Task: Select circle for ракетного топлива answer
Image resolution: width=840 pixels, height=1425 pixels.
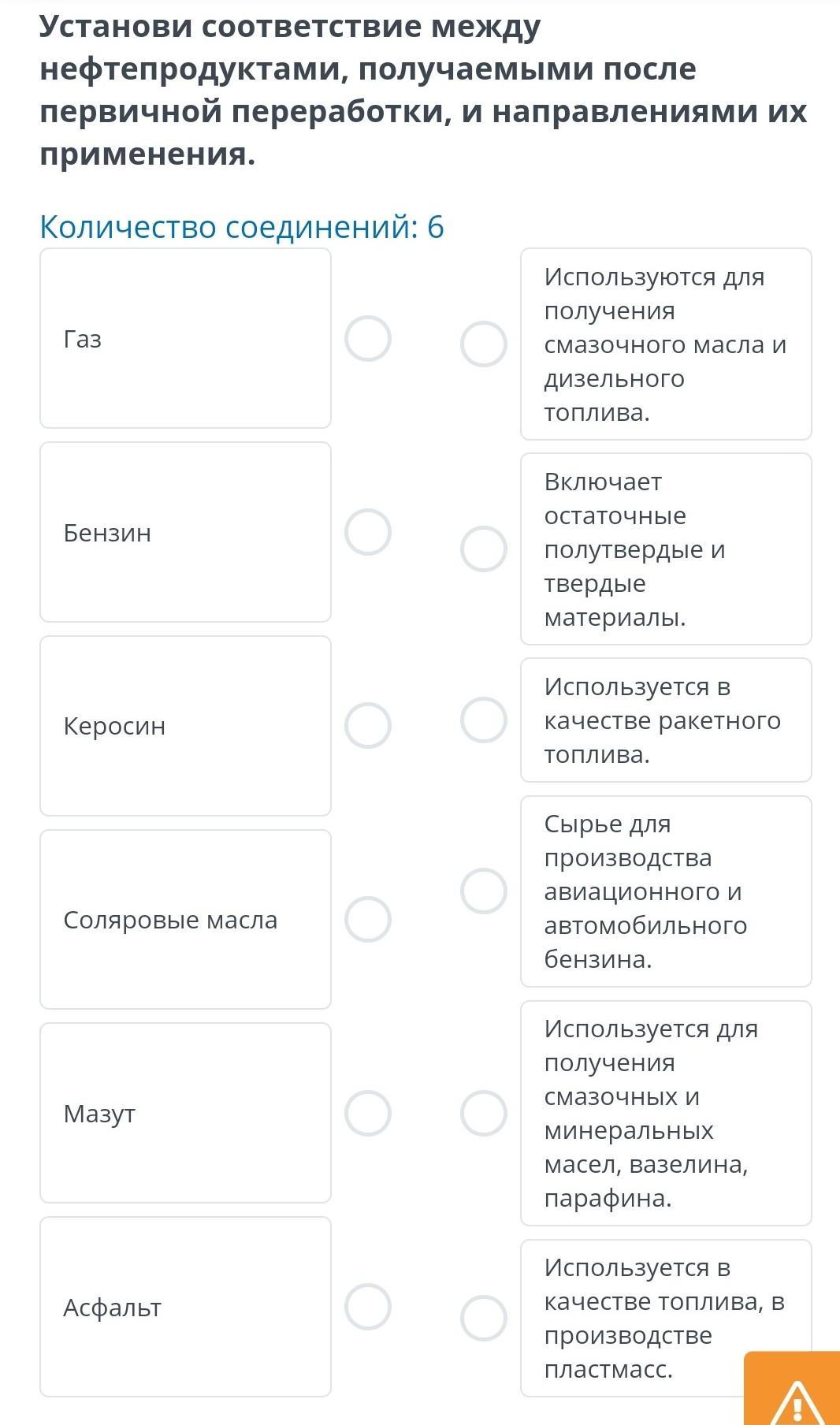Action: 483,720
